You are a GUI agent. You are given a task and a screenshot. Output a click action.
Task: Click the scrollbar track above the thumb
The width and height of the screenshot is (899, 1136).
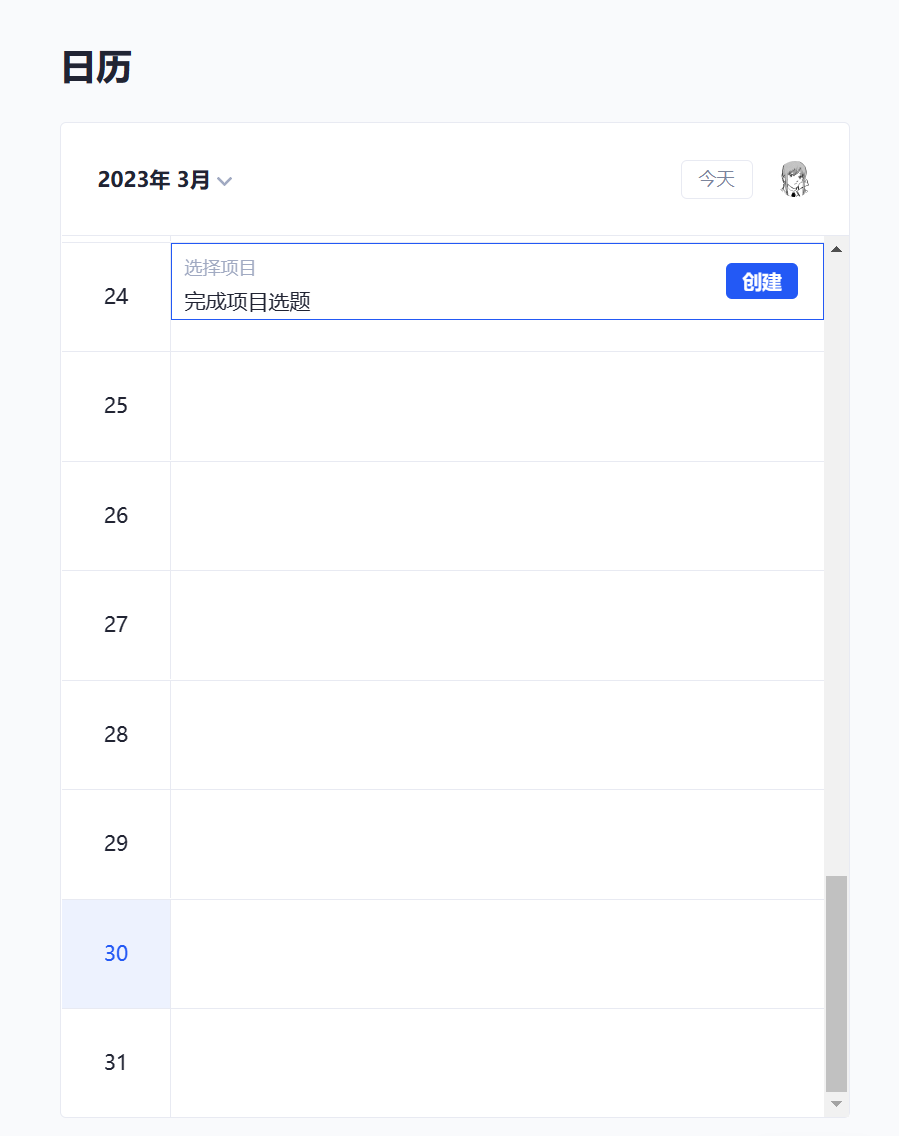click(837, 560)
